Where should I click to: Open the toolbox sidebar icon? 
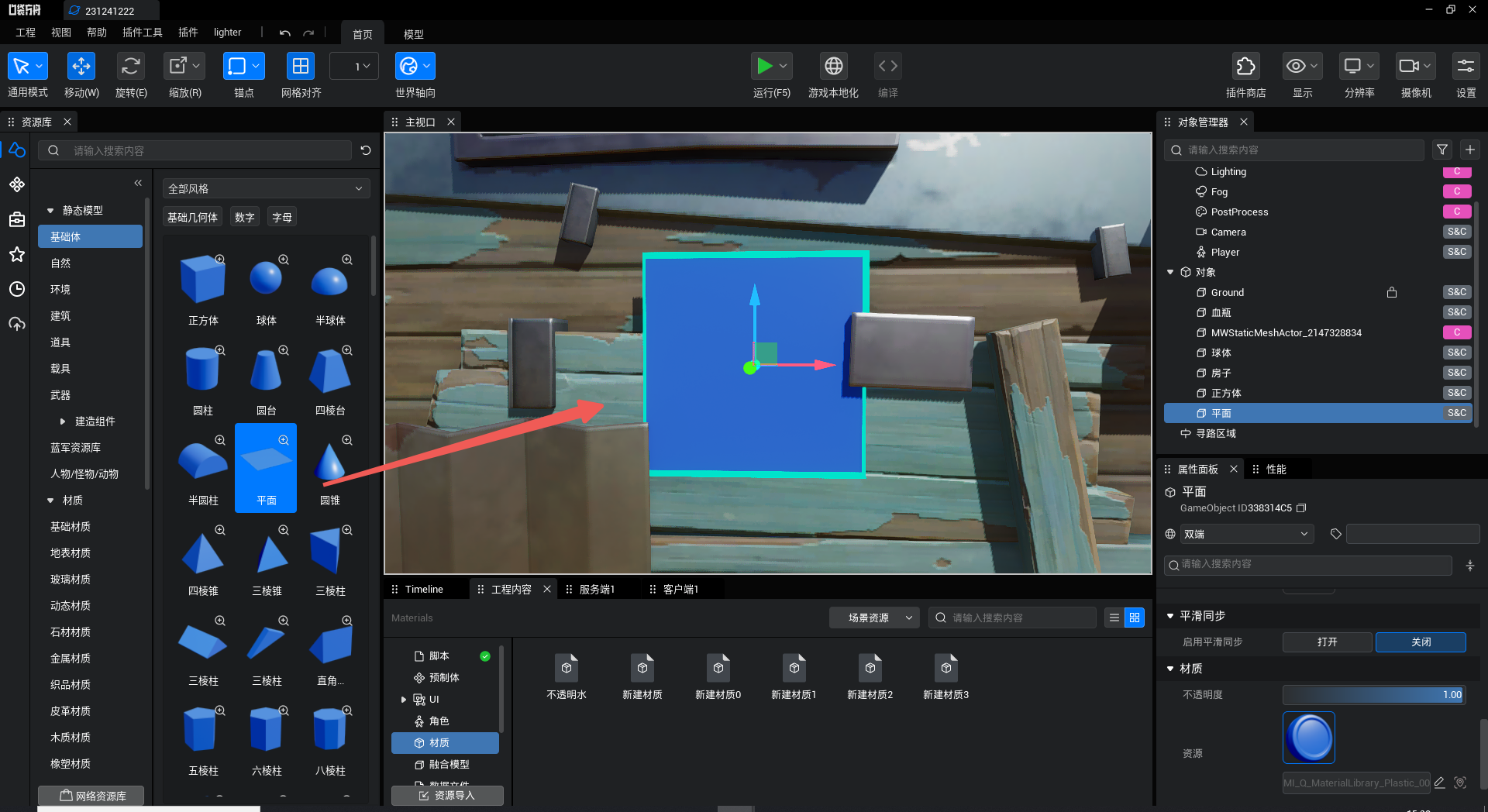tap(17, 219)
